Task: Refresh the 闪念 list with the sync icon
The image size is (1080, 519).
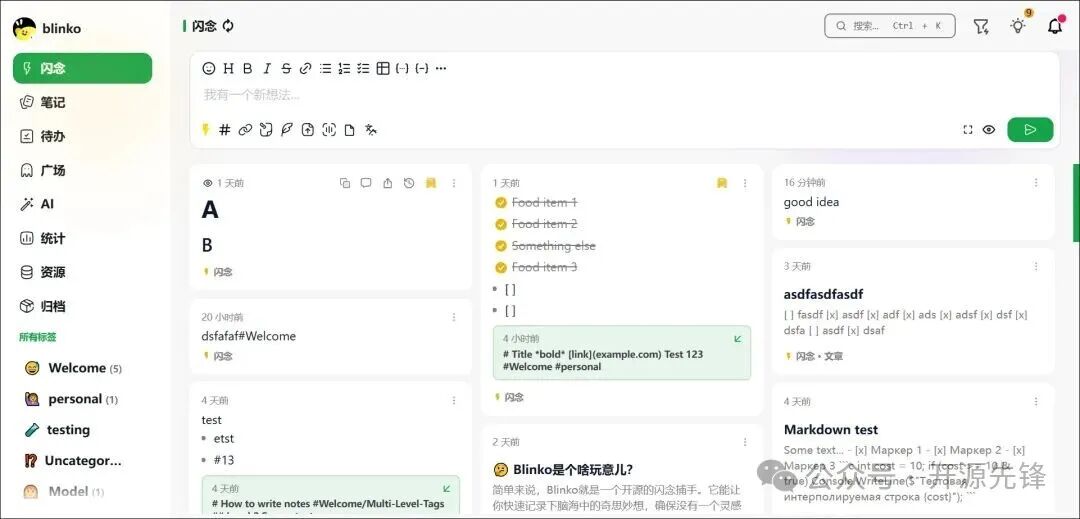Action: [x=228, y=26]
